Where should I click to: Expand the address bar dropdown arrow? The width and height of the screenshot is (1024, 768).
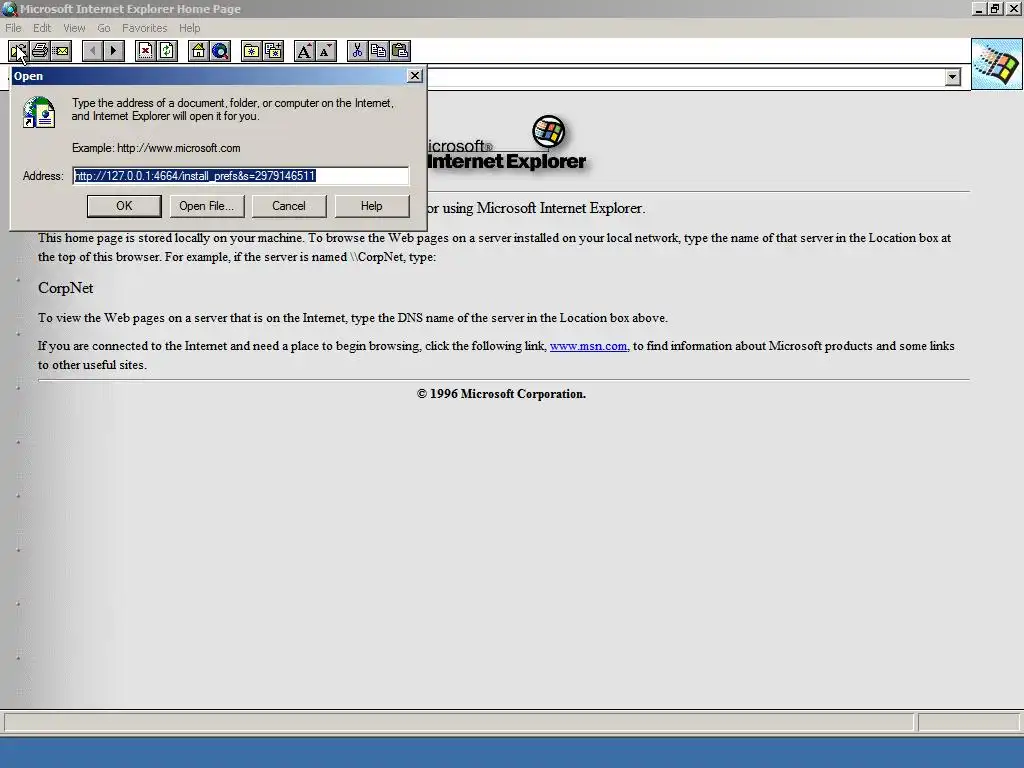[953, 77]
